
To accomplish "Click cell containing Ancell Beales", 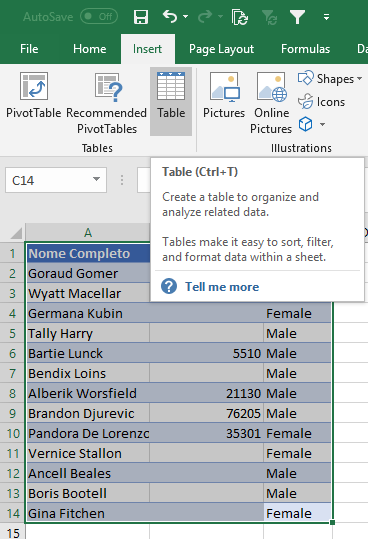I will tap(88, 473).
